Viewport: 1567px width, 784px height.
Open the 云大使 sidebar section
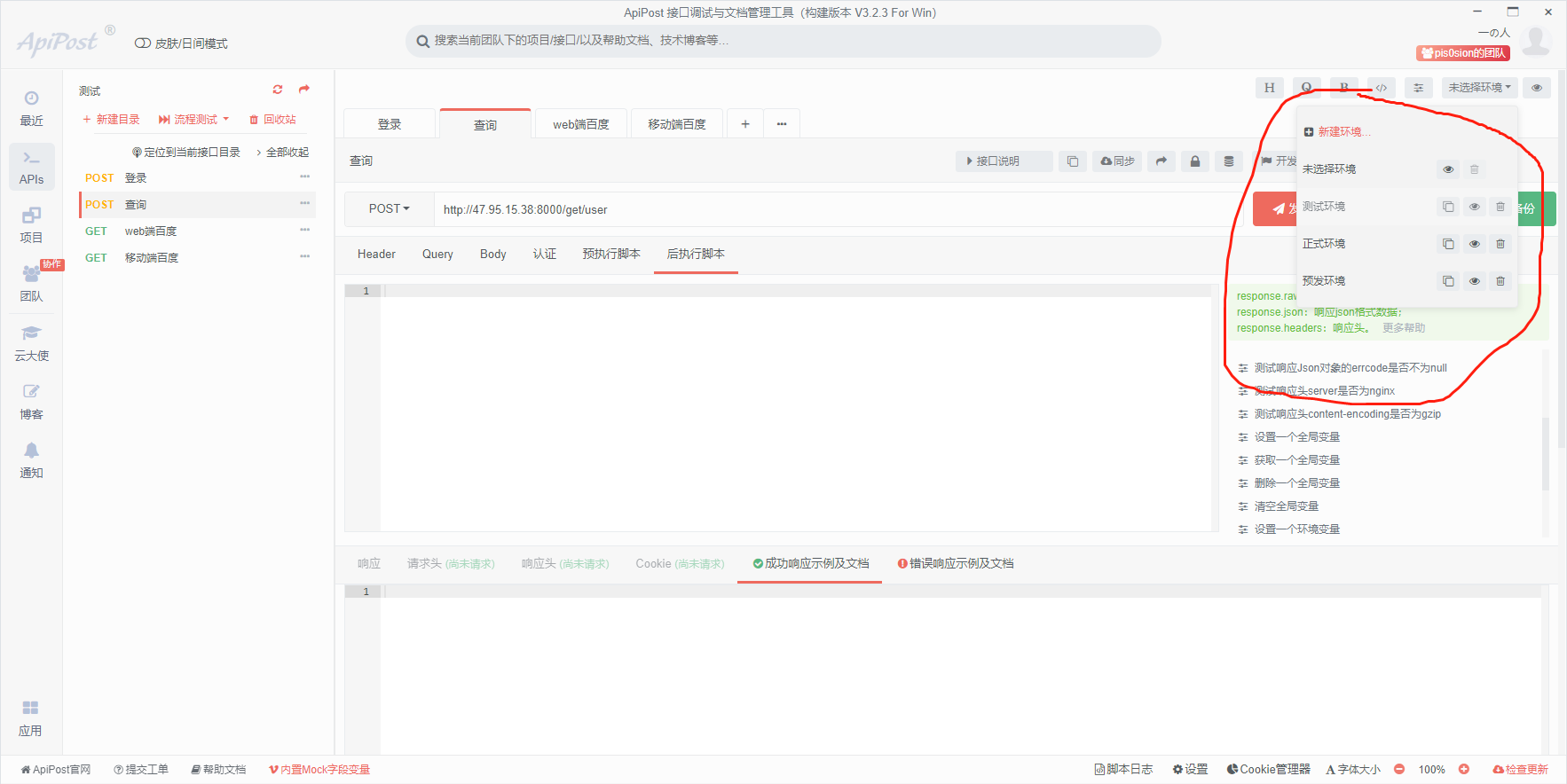(x=31, y=343)
